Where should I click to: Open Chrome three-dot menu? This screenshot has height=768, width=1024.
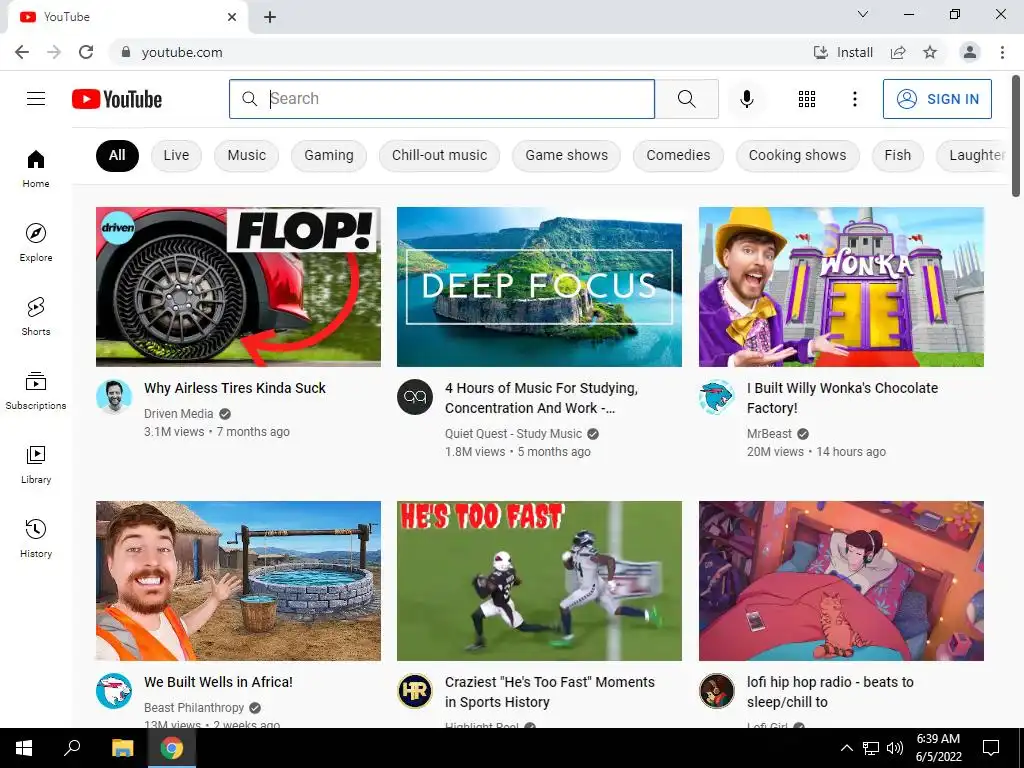point(1002,52)
